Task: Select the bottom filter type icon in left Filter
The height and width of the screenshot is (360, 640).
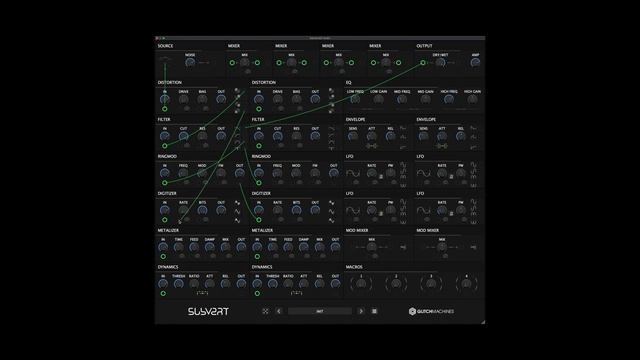Action: point(238,148)
